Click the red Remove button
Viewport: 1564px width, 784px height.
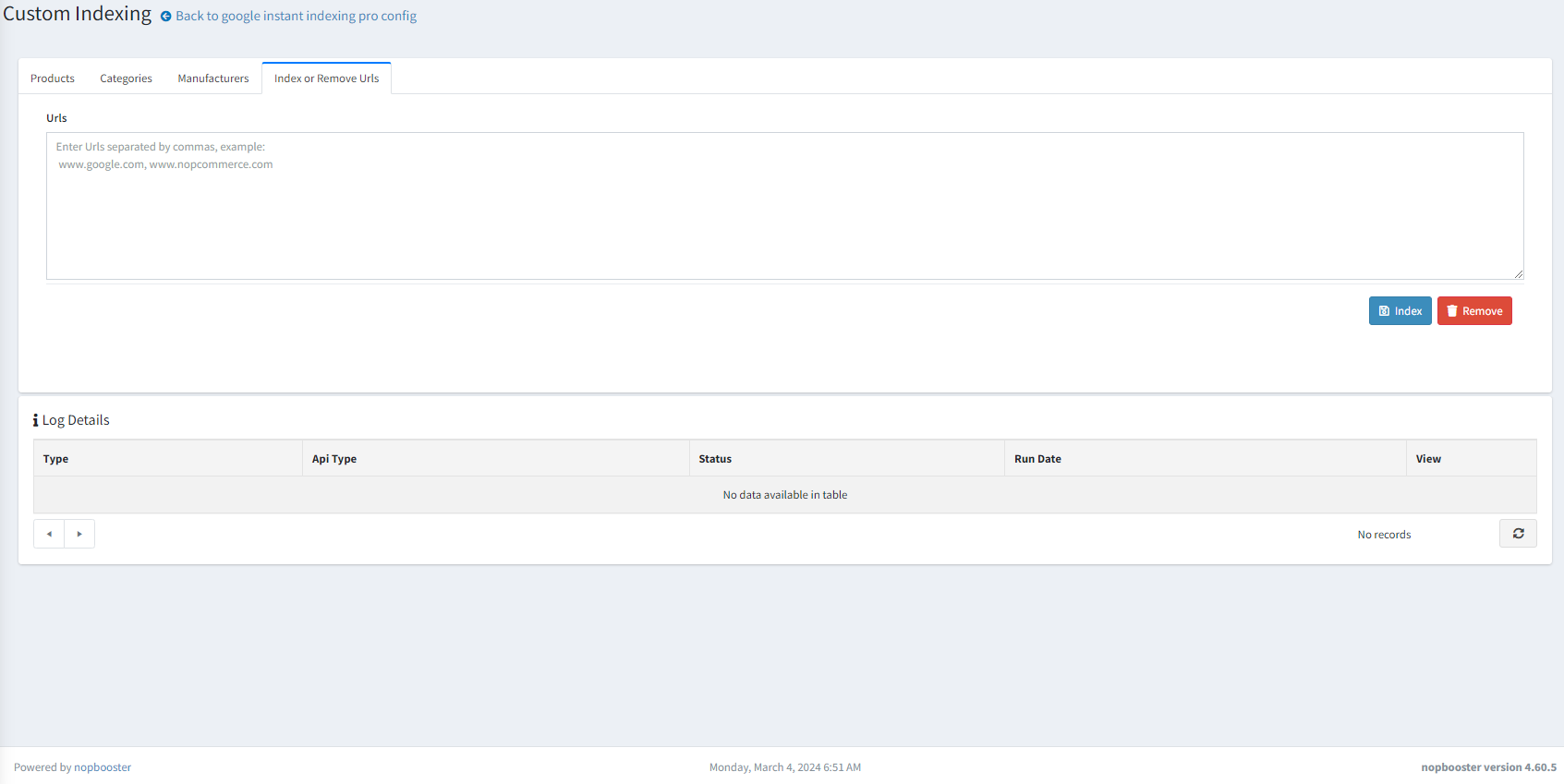tap(1474, 311)
